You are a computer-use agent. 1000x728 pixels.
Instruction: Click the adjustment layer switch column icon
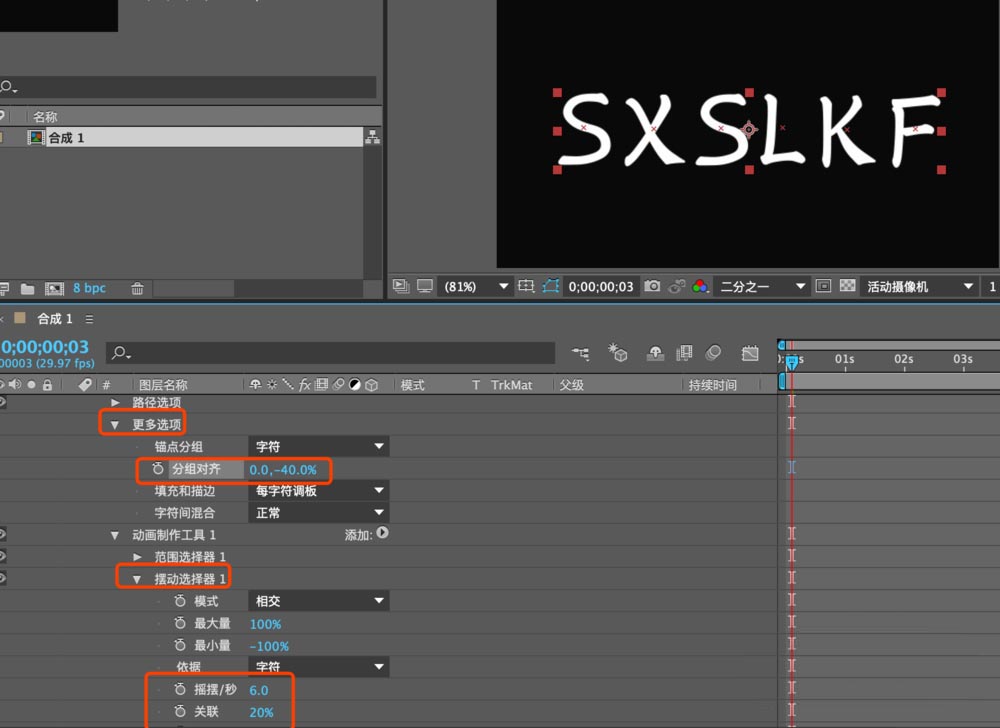pos(355,384)
